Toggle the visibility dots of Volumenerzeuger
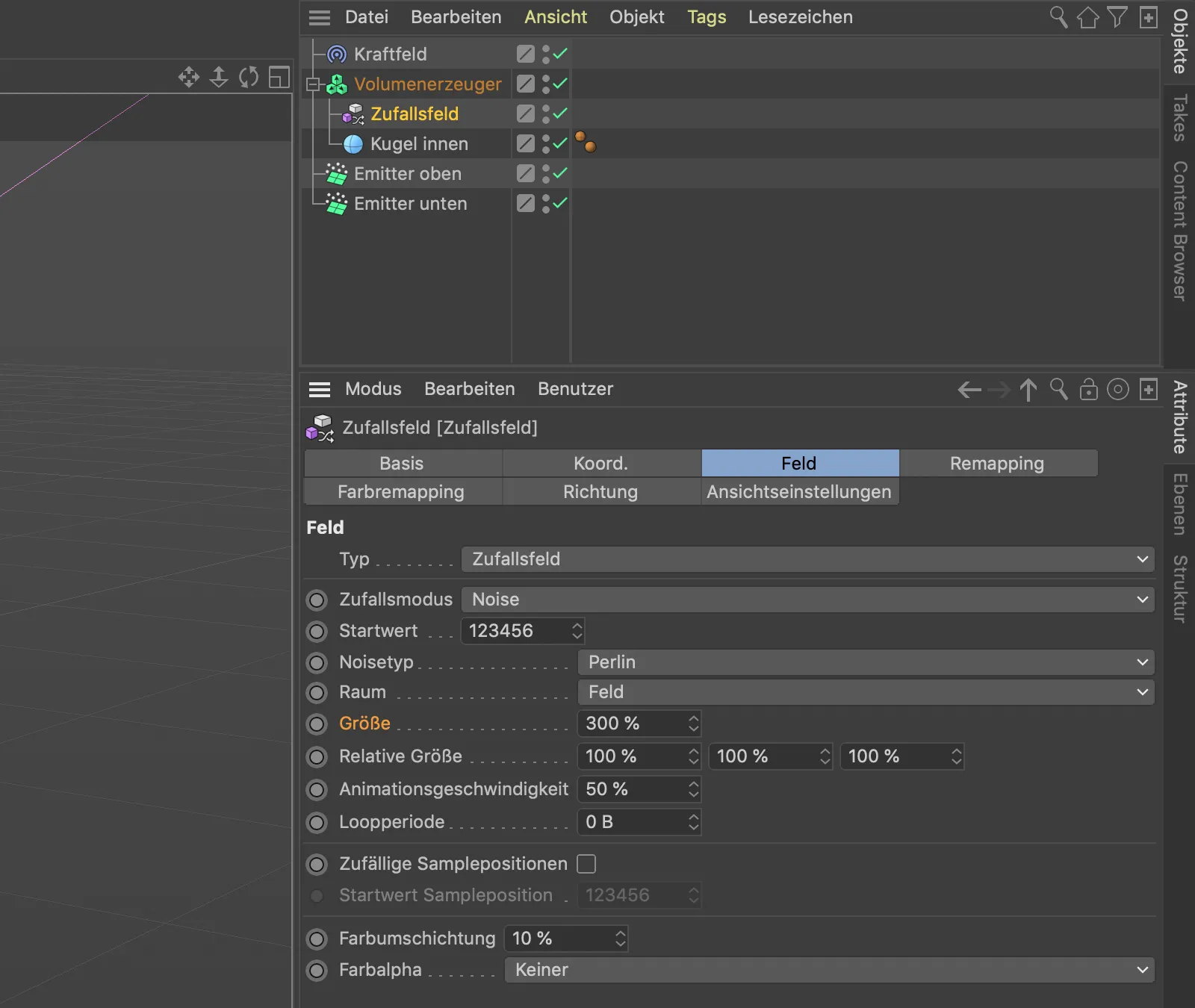The height and width of the screenshot is (1008, 1195). (x=546, y=84)
